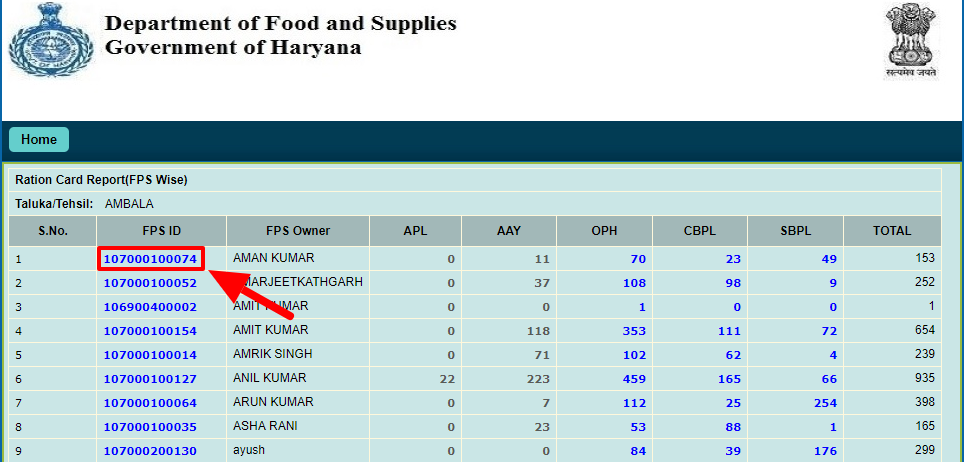Click the CBPL column header
The width and height of the screenshot is (964, 462).
click(700, 231)
